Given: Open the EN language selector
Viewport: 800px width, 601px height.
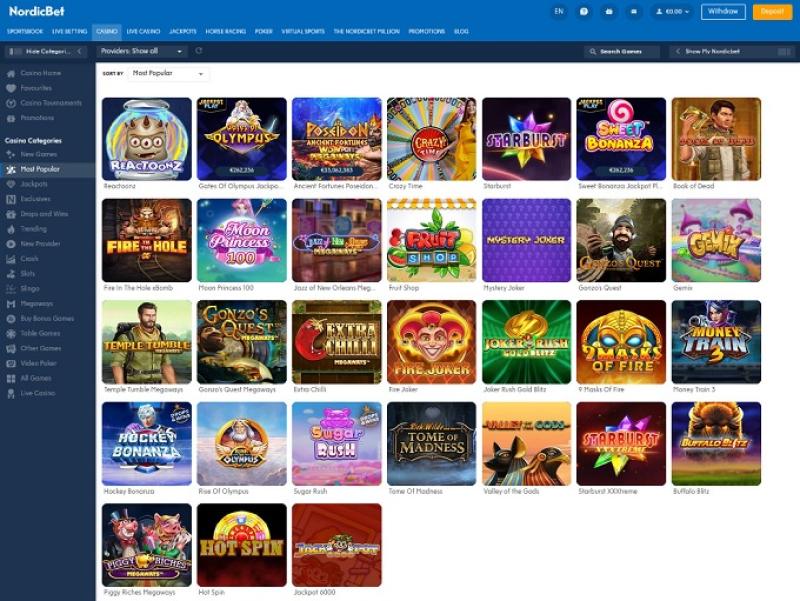Looking at the screenshot, I should click(558, 12).
